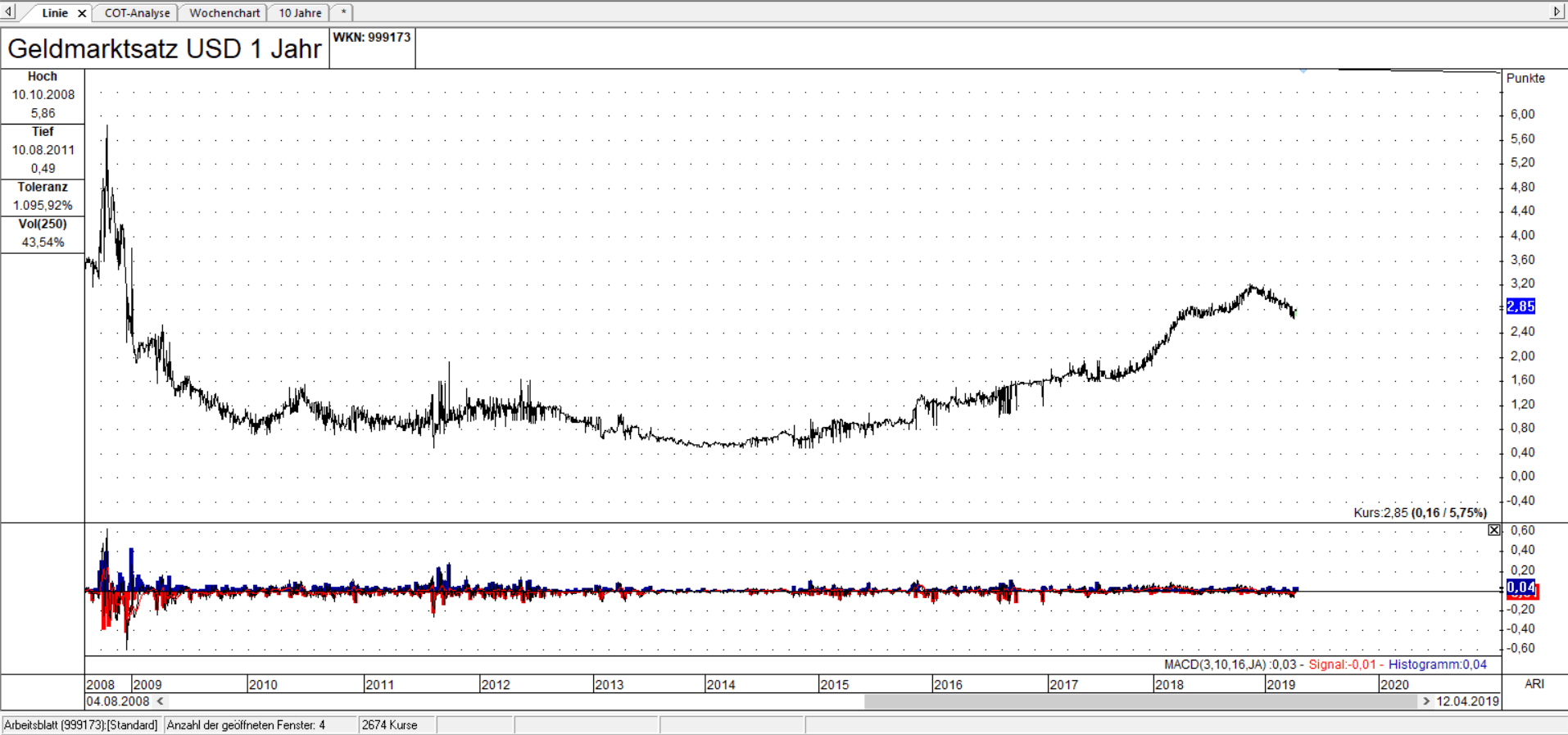Add a new tab with the asterisk tab
Viewport: 1568px width, 735px height.
pyautogui.click(x=343, y=13)
